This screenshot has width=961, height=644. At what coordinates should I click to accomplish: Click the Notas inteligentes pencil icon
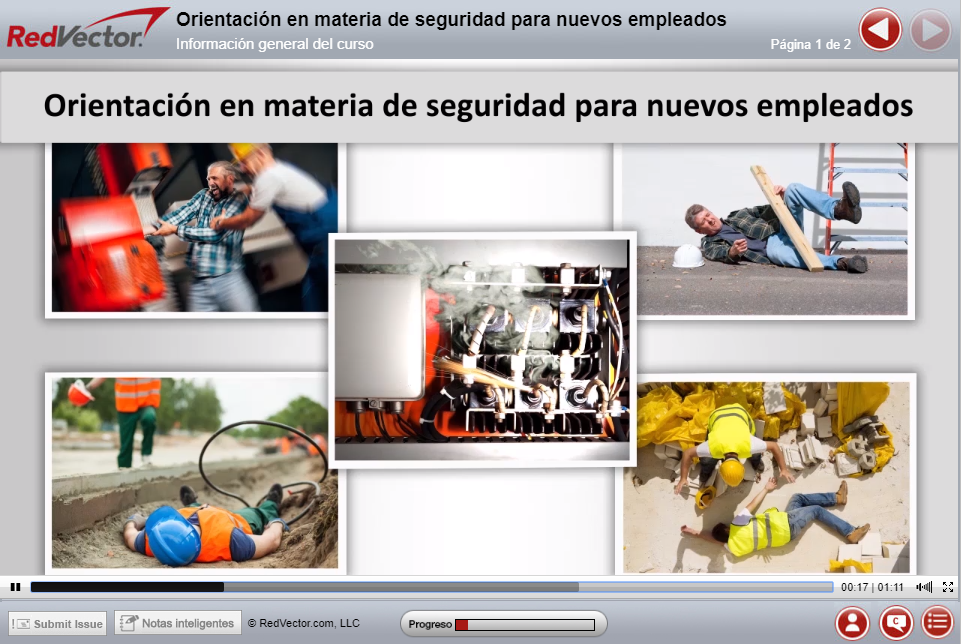coord(131,622)
